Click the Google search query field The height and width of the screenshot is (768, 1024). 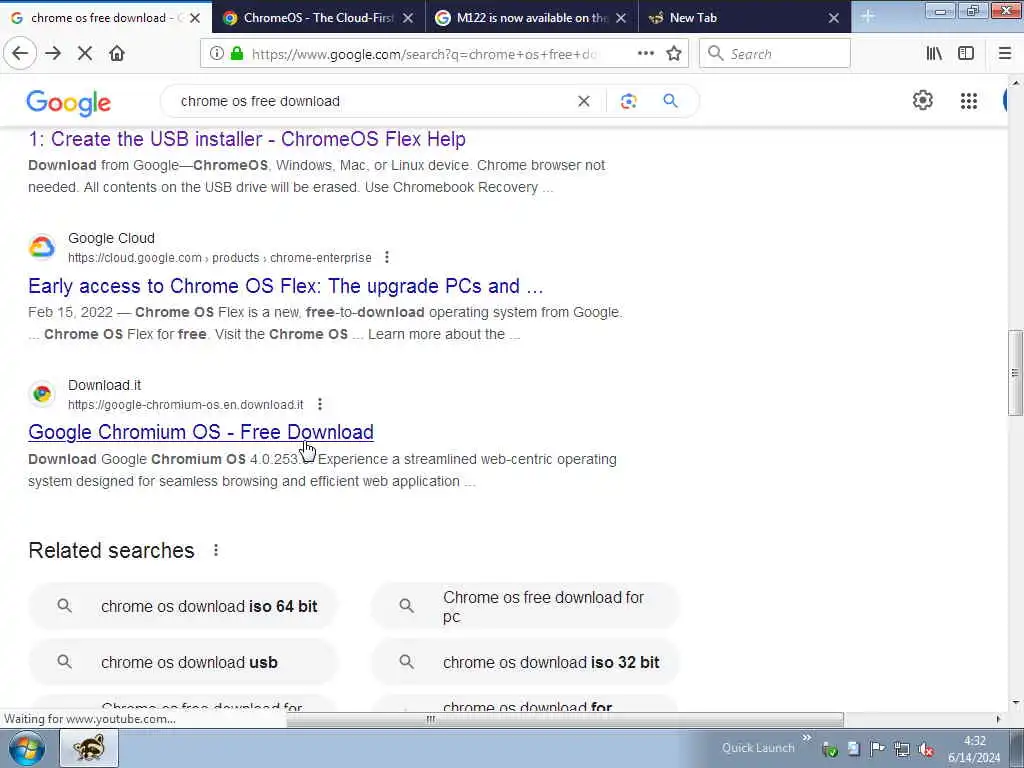[372, 101]
